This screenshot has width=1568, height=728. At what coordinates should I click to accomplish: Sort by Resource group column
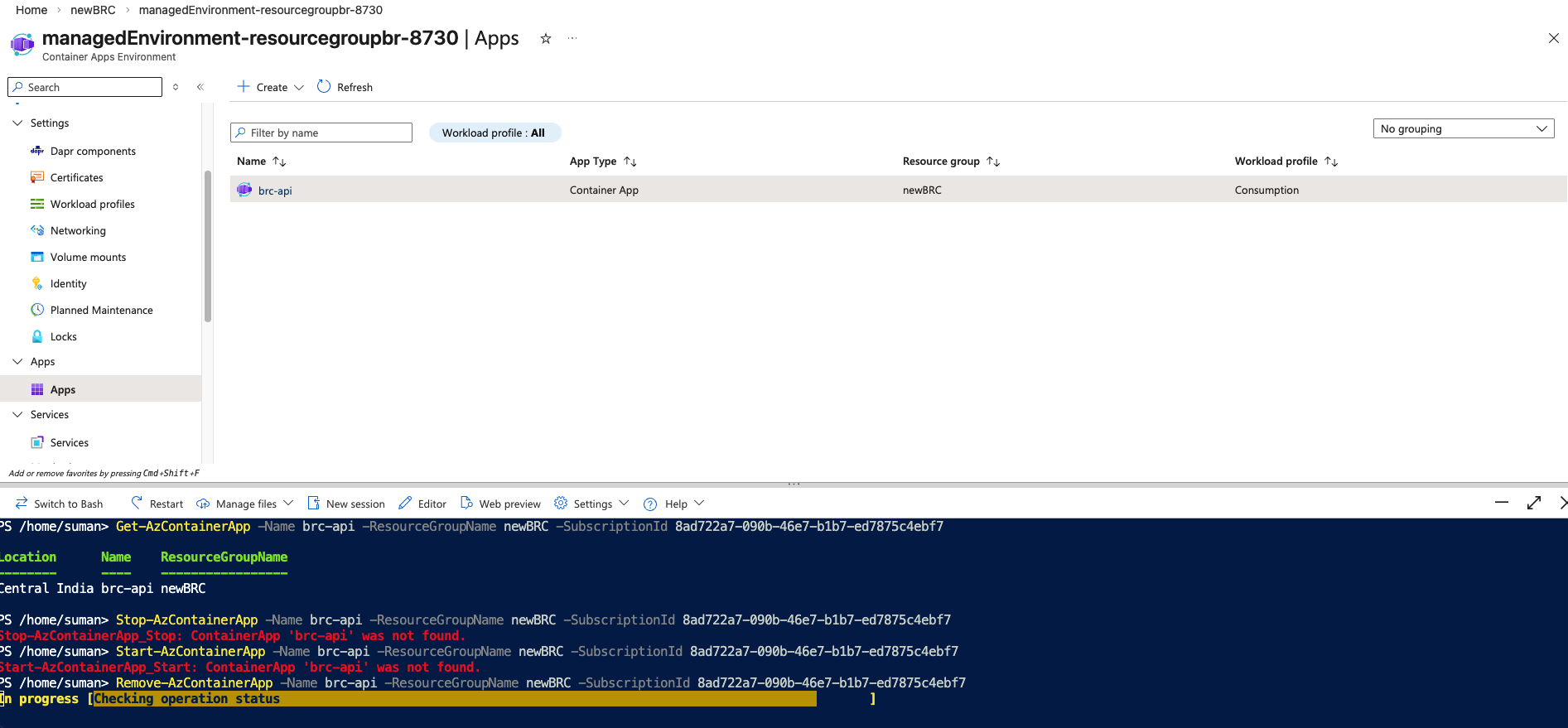click(952, 162)
